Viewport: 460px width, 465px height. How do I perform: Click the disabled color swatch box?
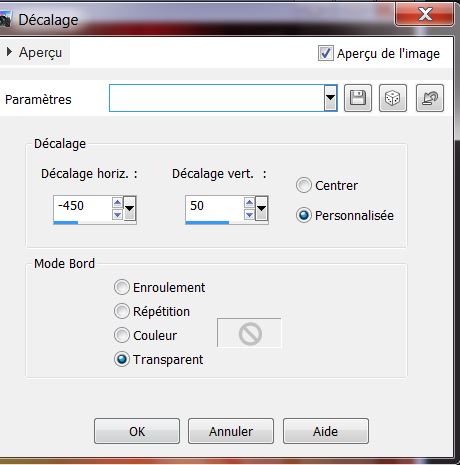(x=249, y=333)
